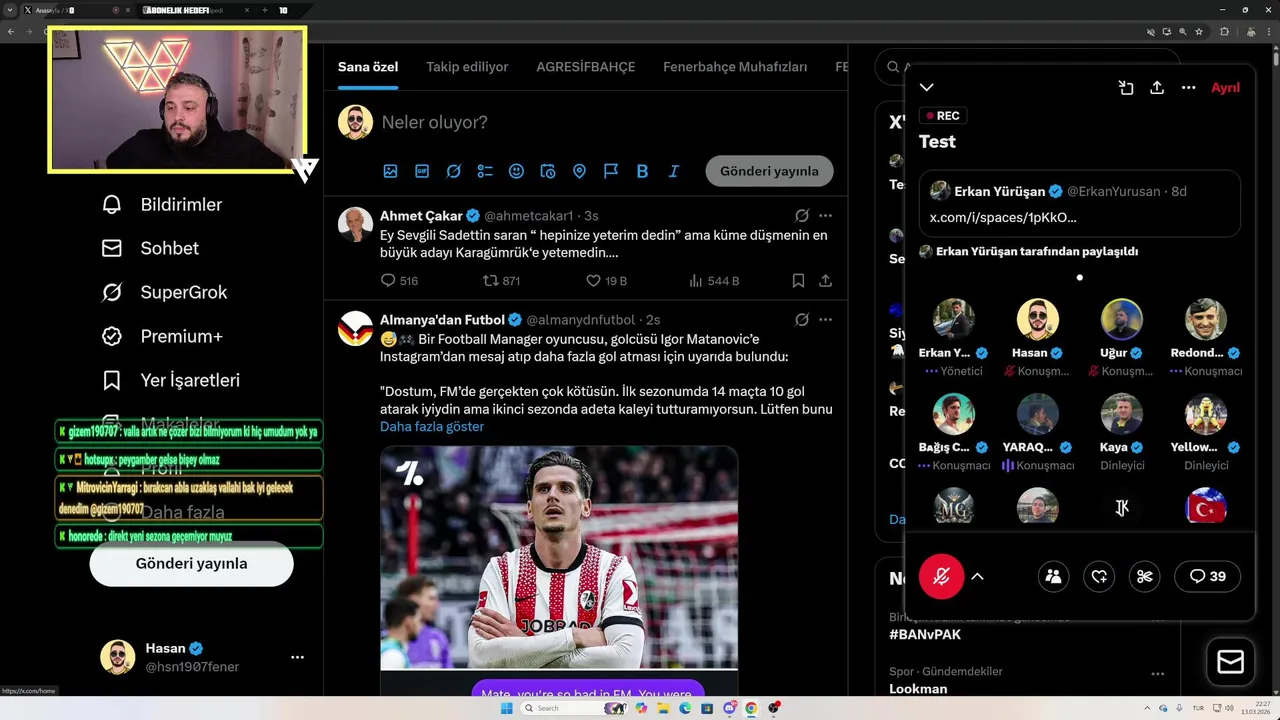Open Hasan account switcher menu
This screenshot has height=720, width=1280.
[x=297, y=657]
